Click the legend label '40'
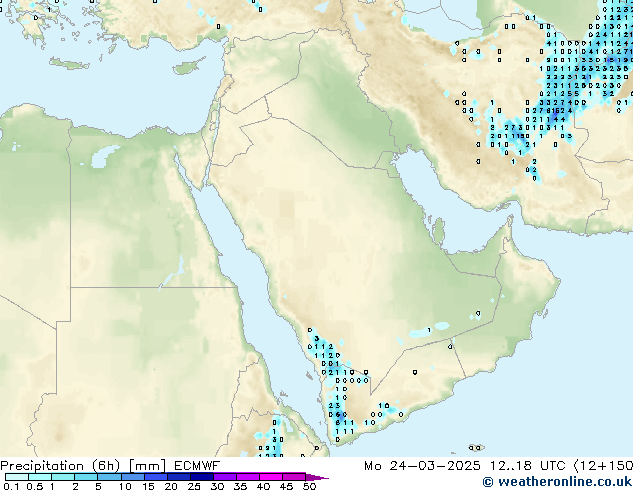This screenshot has width=634, height=490. click(x=263, y=486)
